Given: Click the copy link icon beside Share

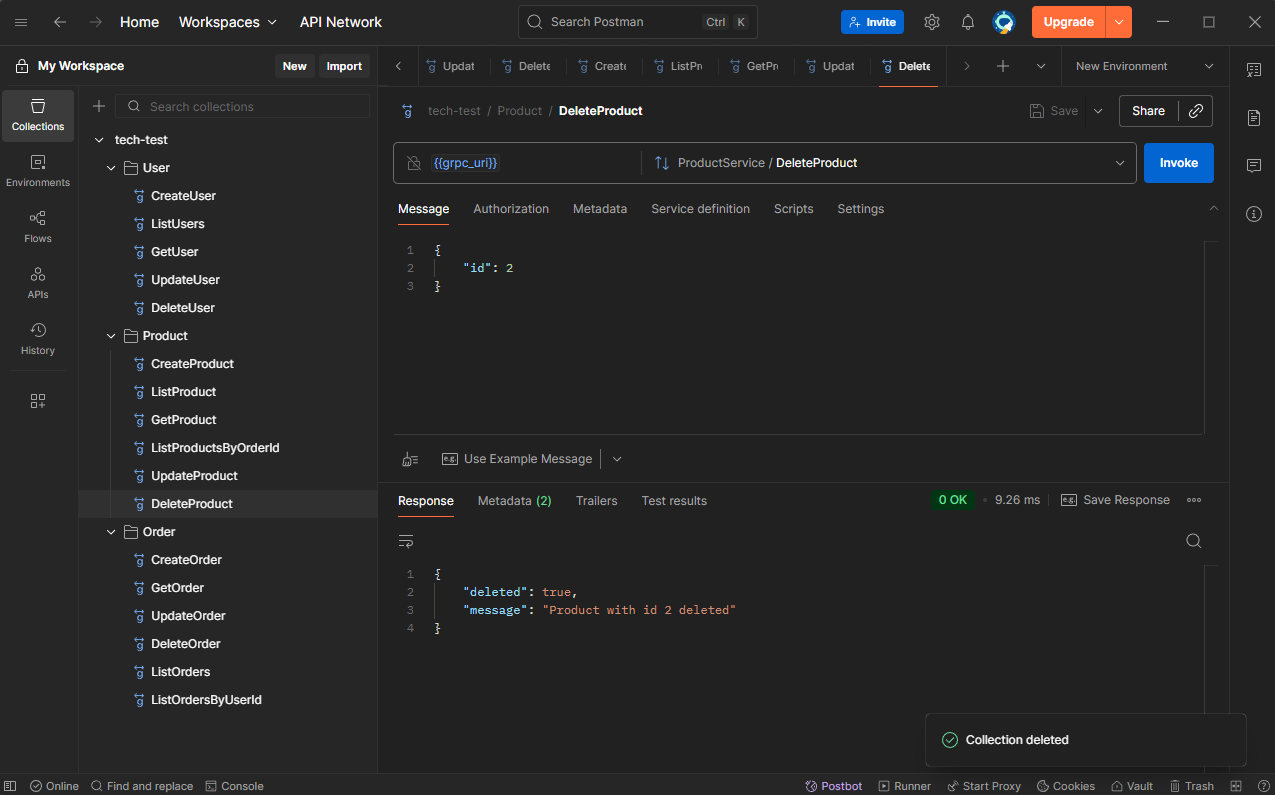Looking at the screenshot, I should tap(1195, 111).
